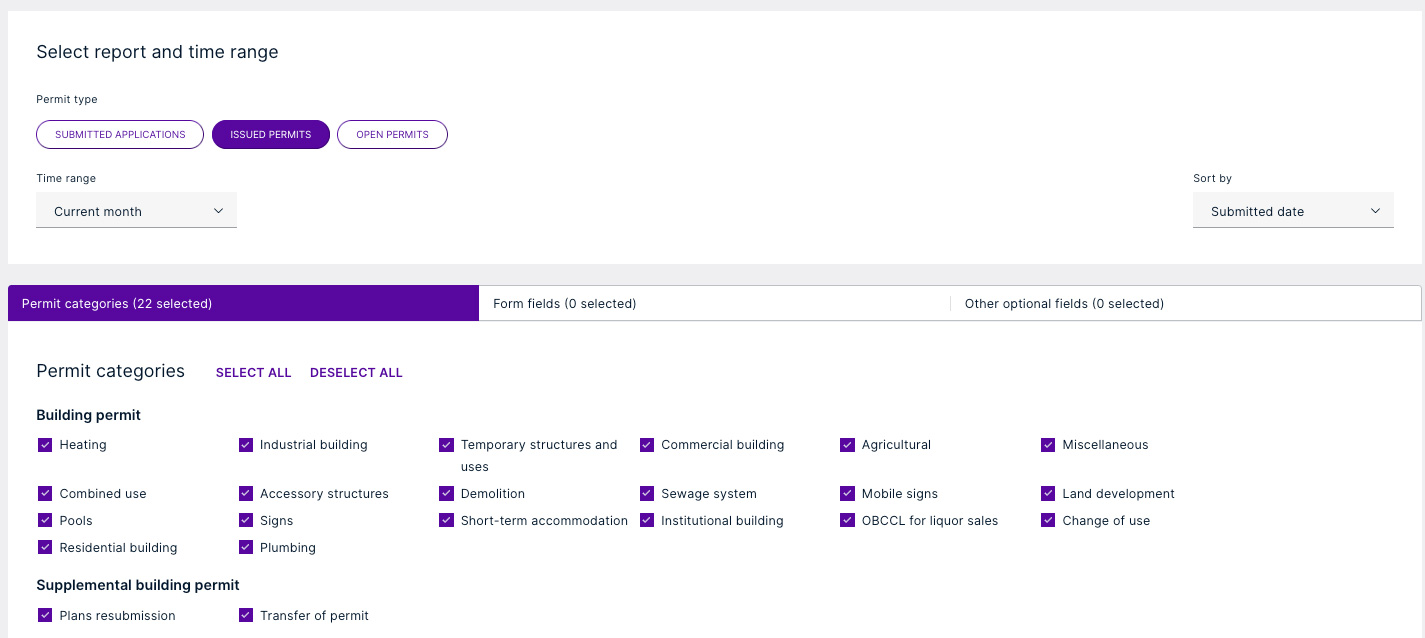1425x638 pixels.
Task: Disable the Mobile signs category
Action: pos(847,493)
